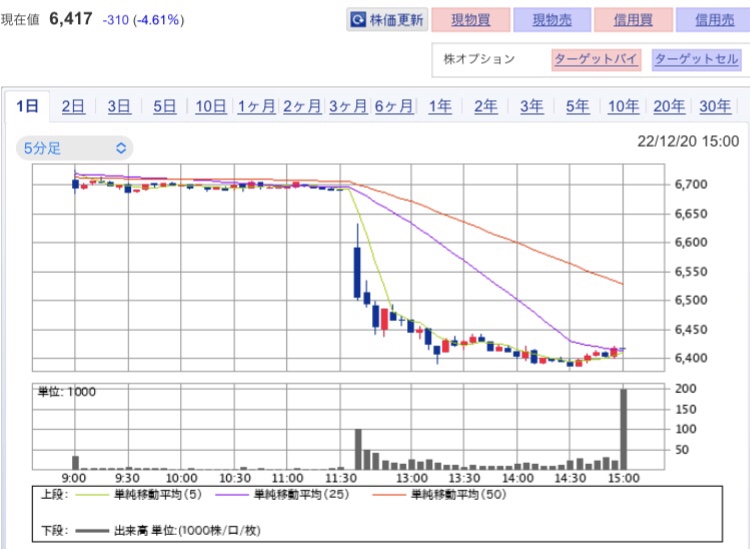Click the 6,700 price axis label
750x549 pixels.
coord(691,185)
